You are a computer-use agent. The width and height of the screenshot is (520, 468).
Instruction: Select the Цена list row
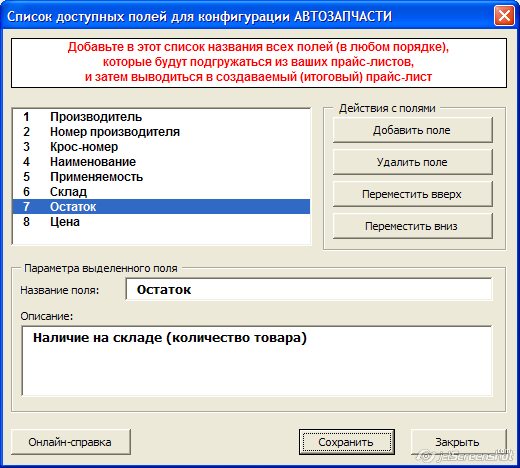point(161,222)
